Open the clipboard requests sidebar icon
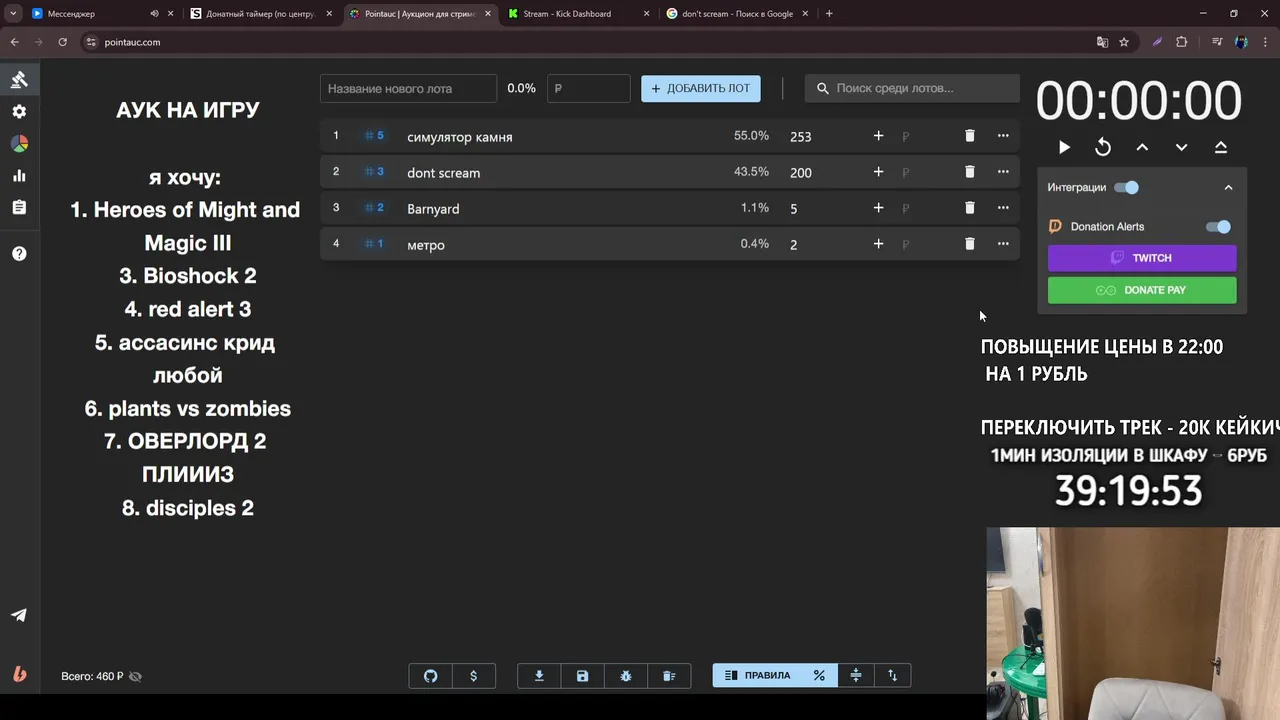 click(x=19, y=208)
